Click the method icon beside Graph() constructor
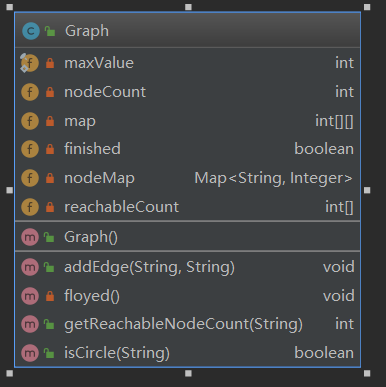The height and width of the screenshot is (387, 386). [30, 237]
